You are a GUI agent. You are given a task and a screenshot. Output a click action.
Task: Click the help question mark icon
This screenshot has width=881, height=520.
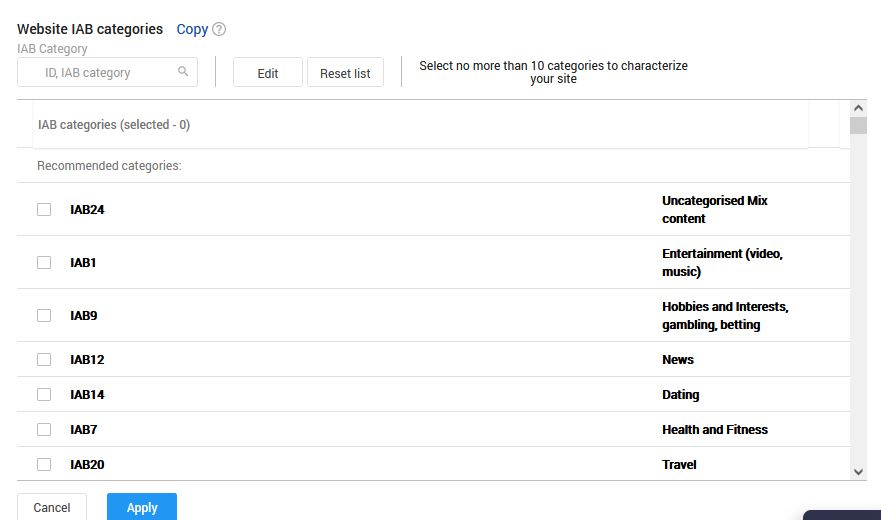(219, 30)
